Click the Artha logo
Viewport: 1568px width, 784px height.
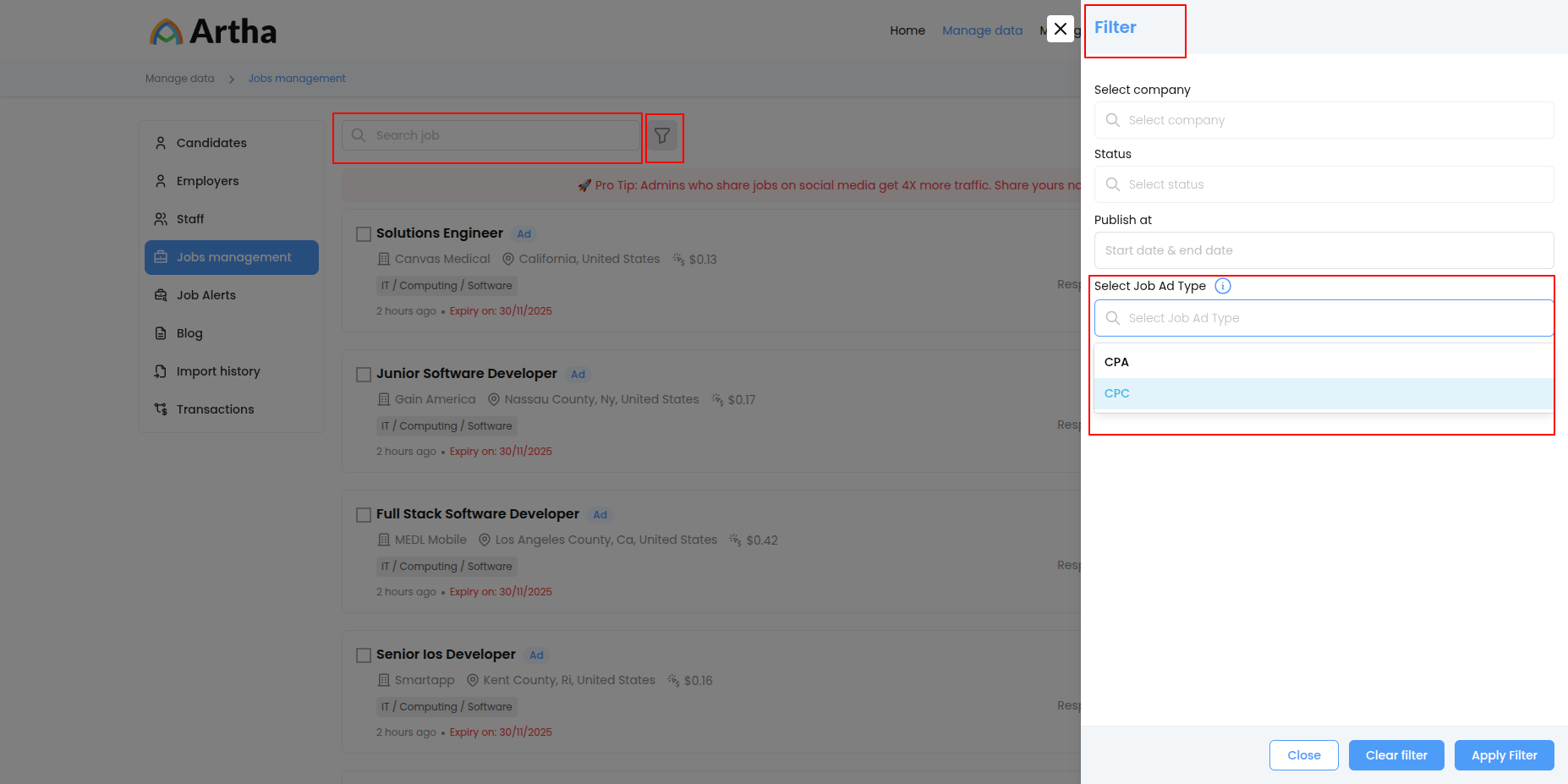tap(213, 32)
